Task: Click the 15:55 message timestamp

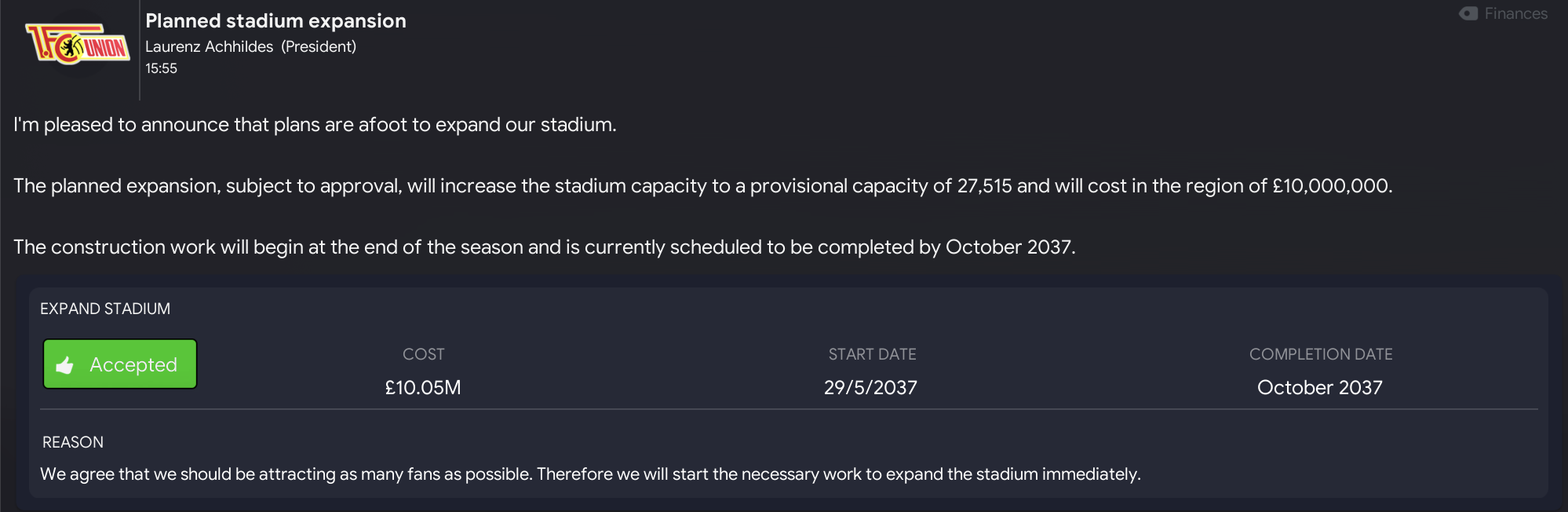Action: (x=161, y=68)
